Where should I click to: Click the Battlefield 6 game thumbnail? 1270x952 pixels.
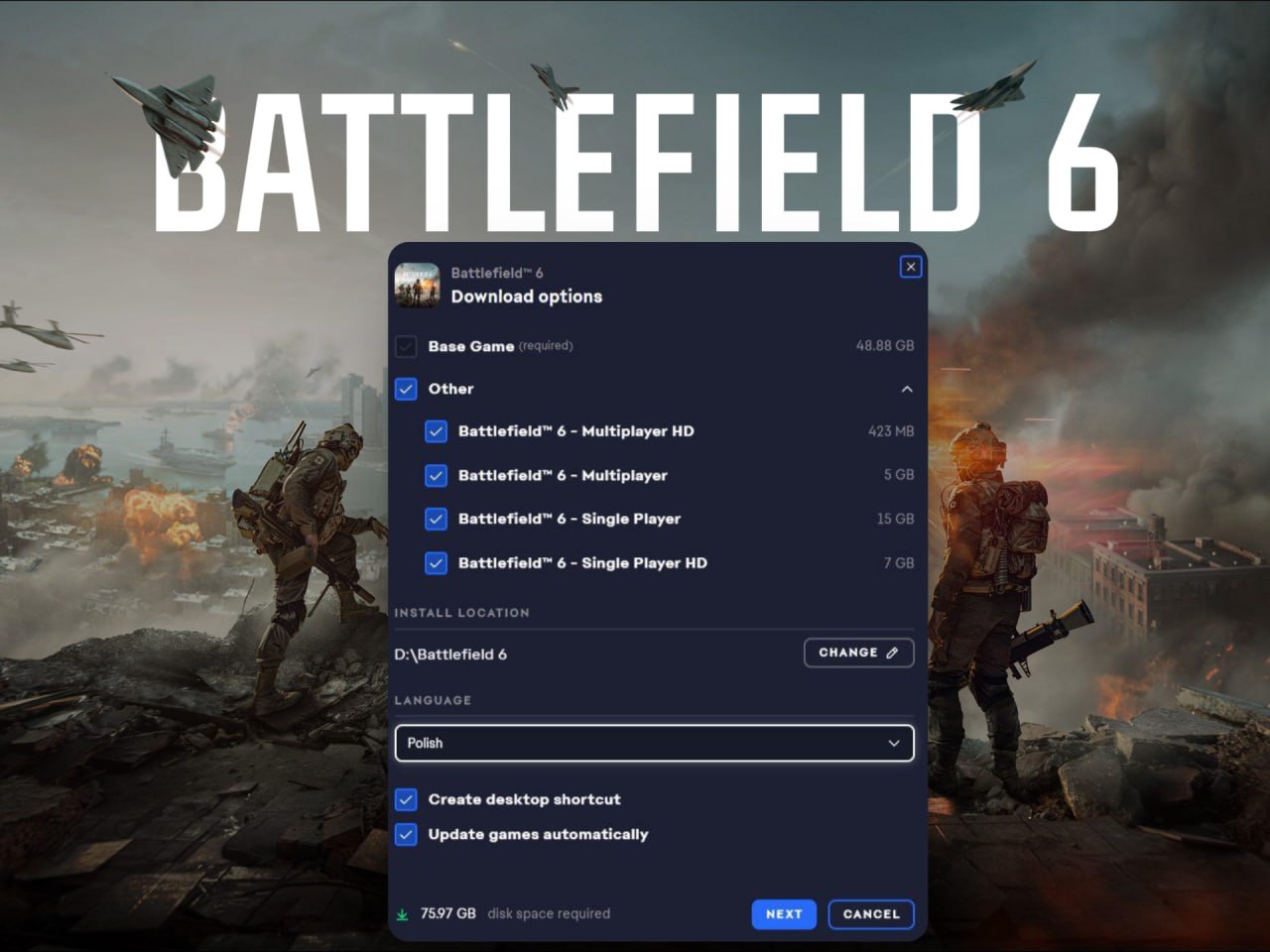(417, 286)
